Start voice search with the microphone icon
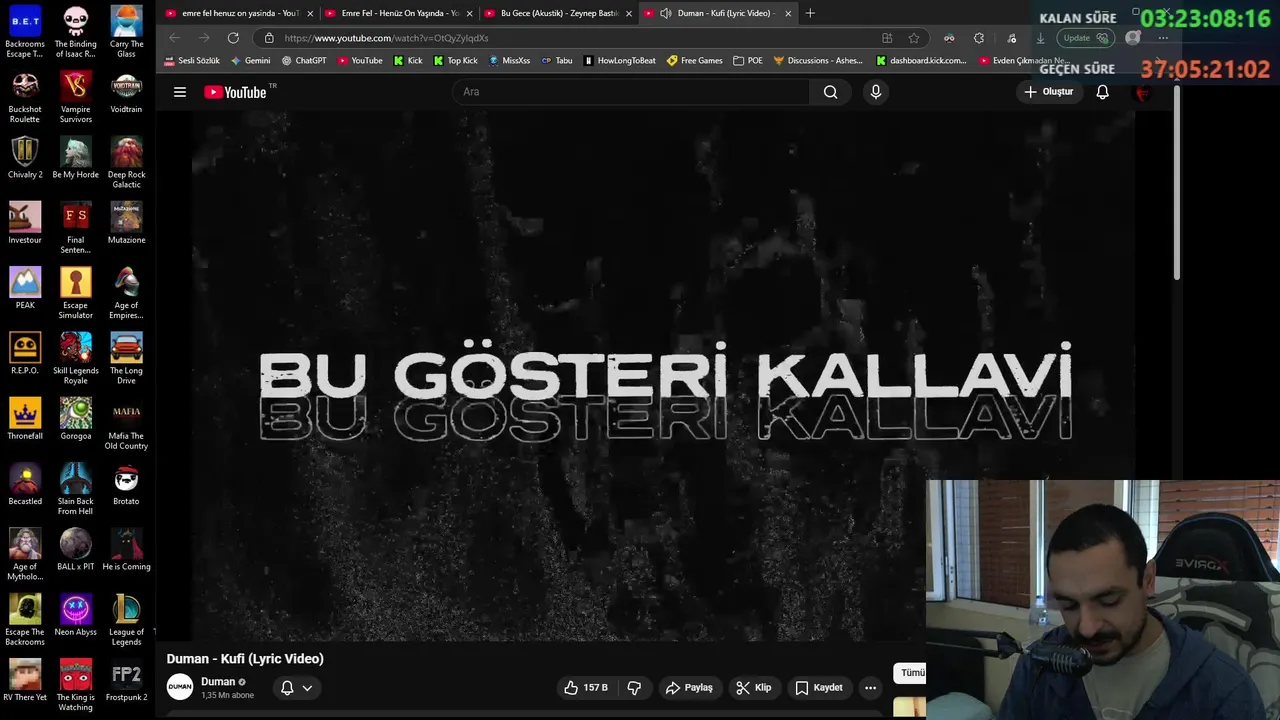 pos(876,92)
